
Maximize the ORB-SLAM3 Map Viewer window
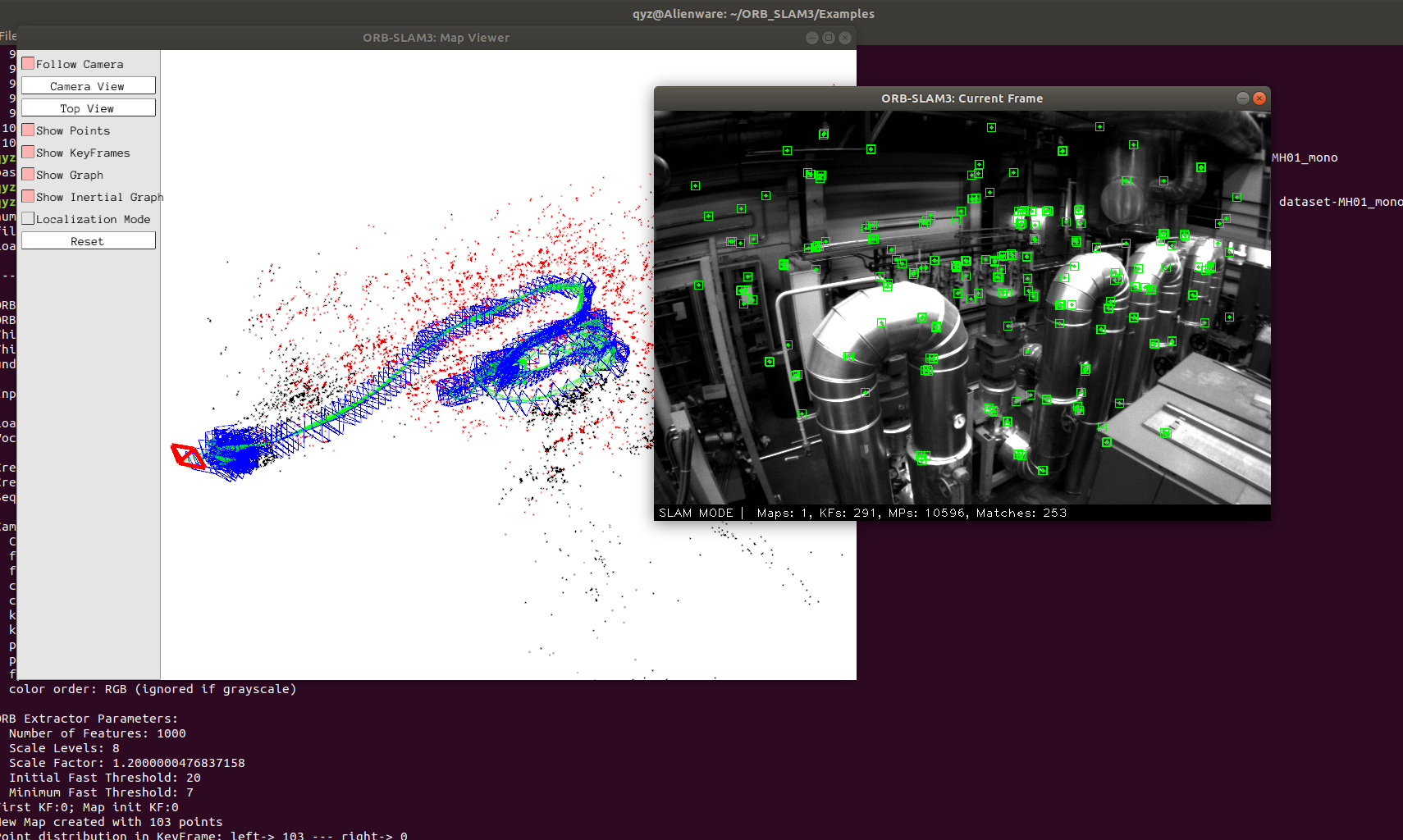[828, 37]
